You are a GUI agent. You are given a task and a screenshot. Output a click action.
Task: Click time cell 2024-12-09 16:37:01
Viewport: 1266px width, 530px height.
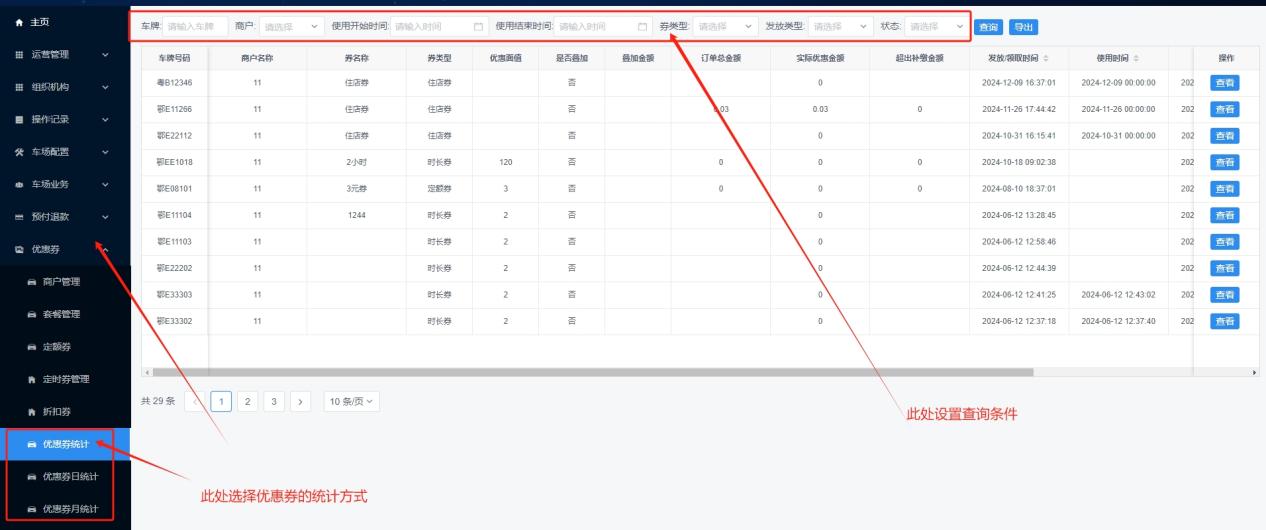coord(1018,83)
